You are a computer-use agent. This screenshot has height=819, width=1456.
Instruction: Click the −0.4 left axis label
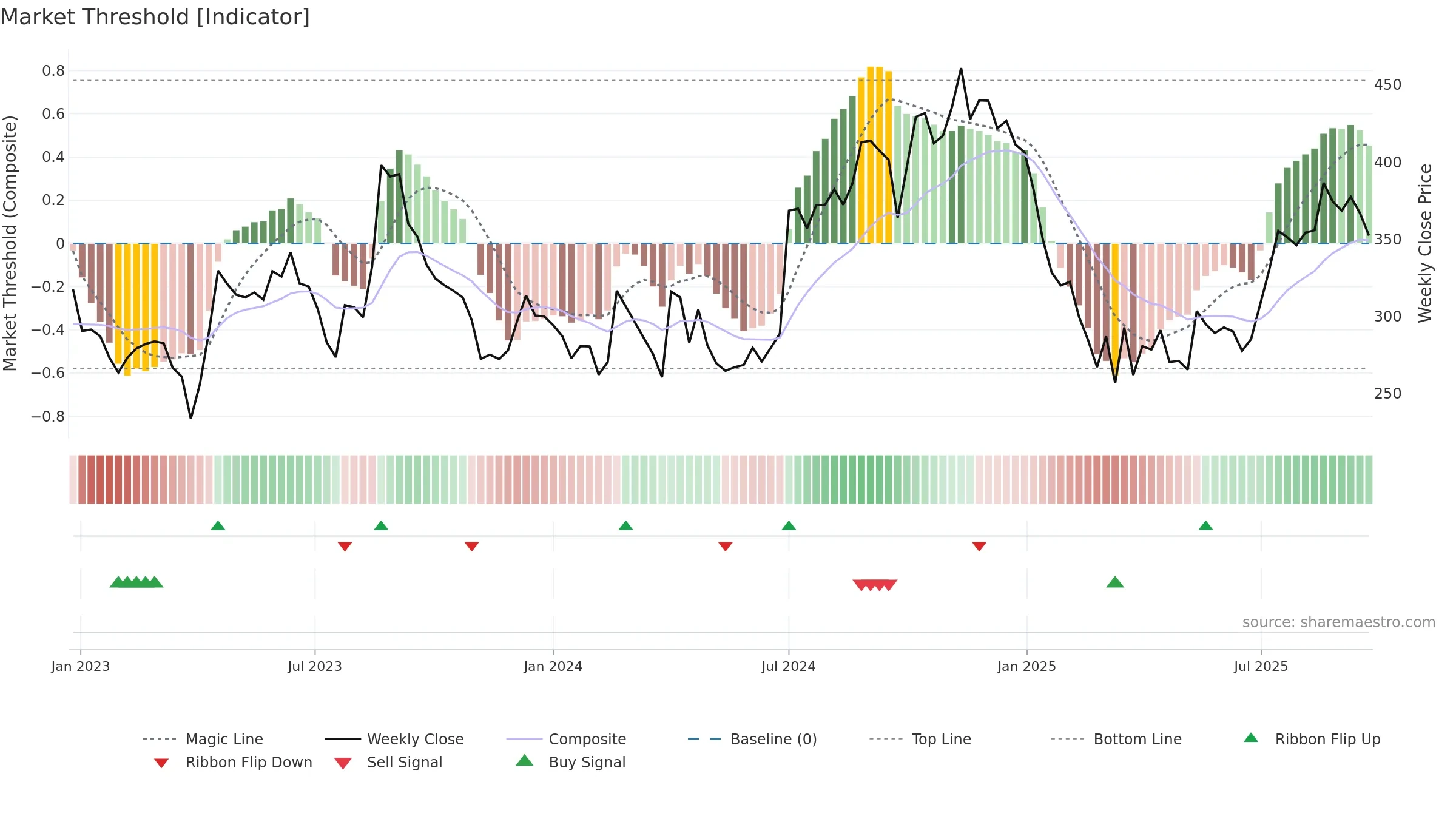click(48, 330)
